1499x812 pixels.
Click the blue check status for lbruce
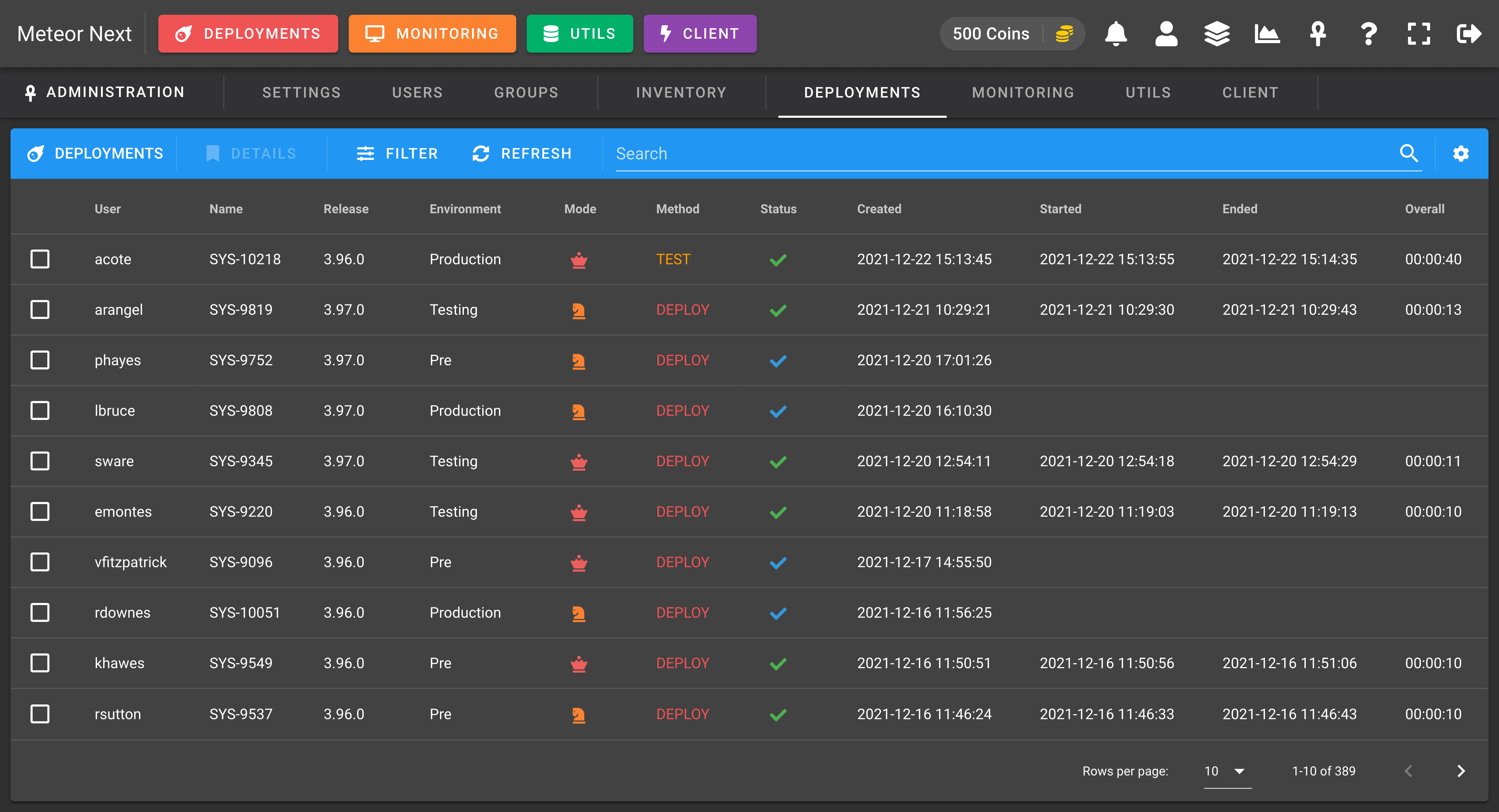click(x=778, y=411)
